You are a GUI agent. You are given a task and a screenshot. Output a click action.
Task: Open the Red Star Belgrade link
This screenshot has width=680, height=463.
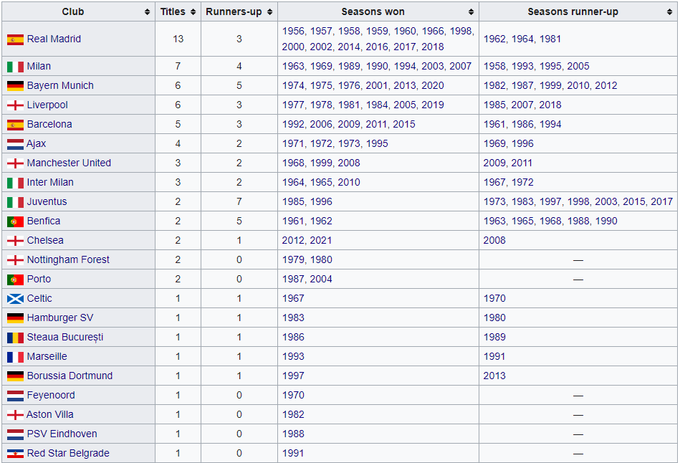pos(68,454)
